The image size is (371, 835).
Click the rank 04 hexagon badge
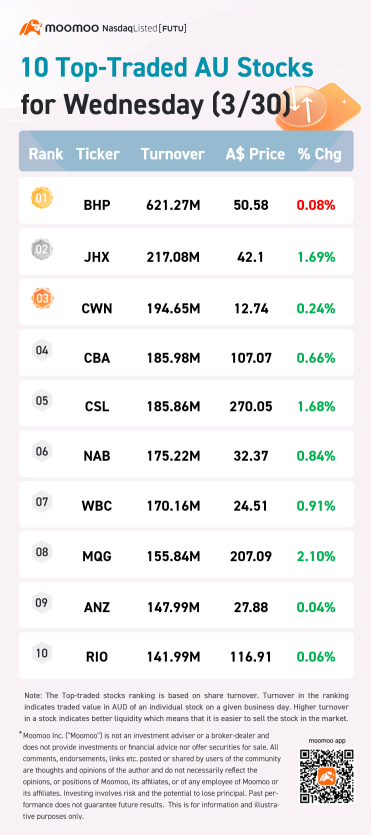42,350
